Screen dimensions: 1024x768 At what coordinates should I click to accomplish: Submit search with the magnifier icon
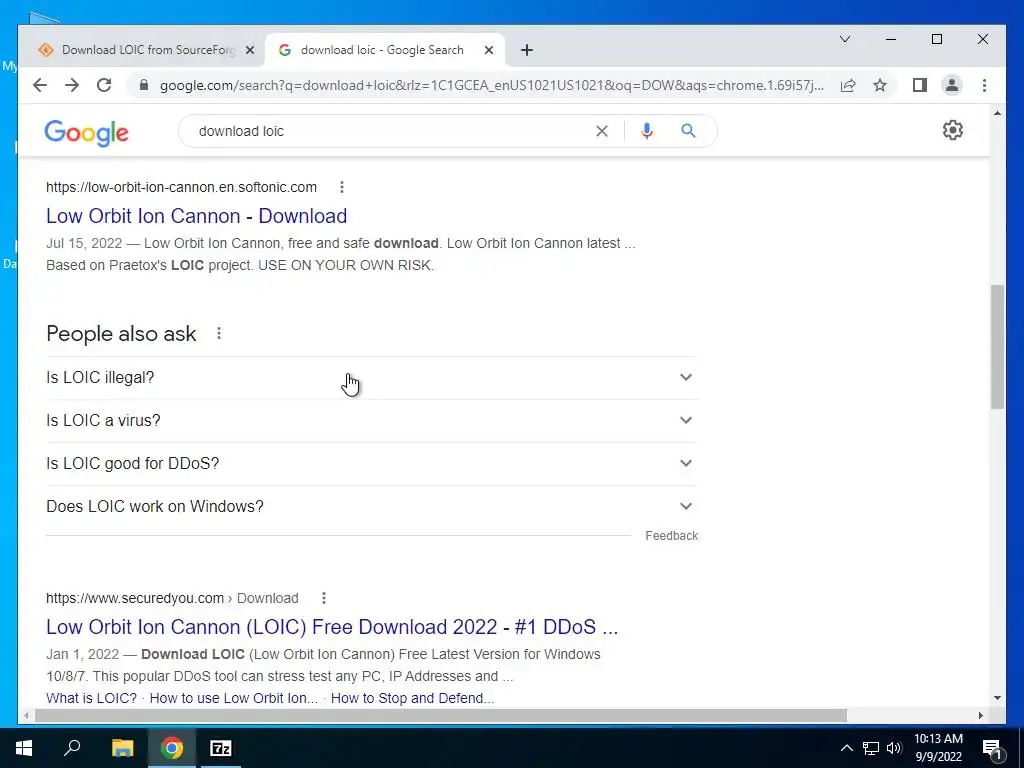pos(688,131)
